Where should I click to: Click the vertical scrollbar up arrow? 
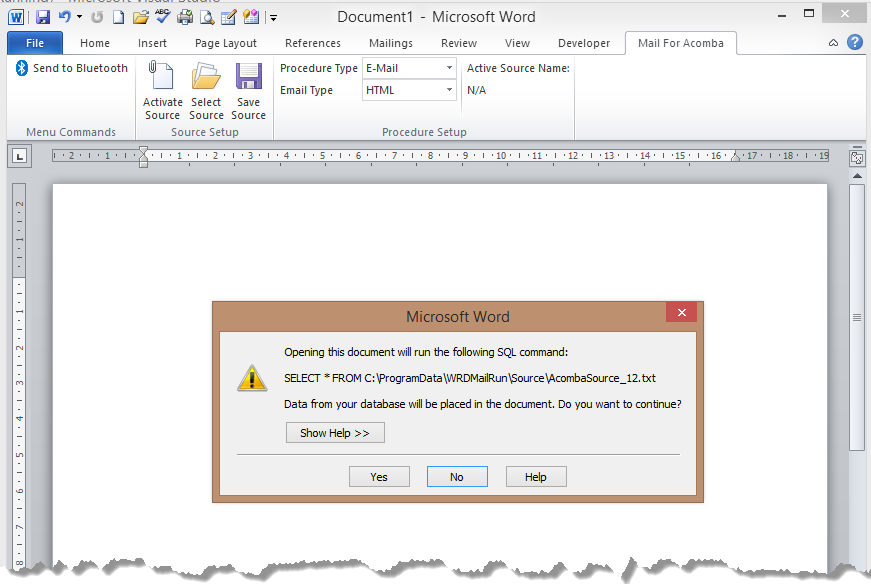(857, 176)
